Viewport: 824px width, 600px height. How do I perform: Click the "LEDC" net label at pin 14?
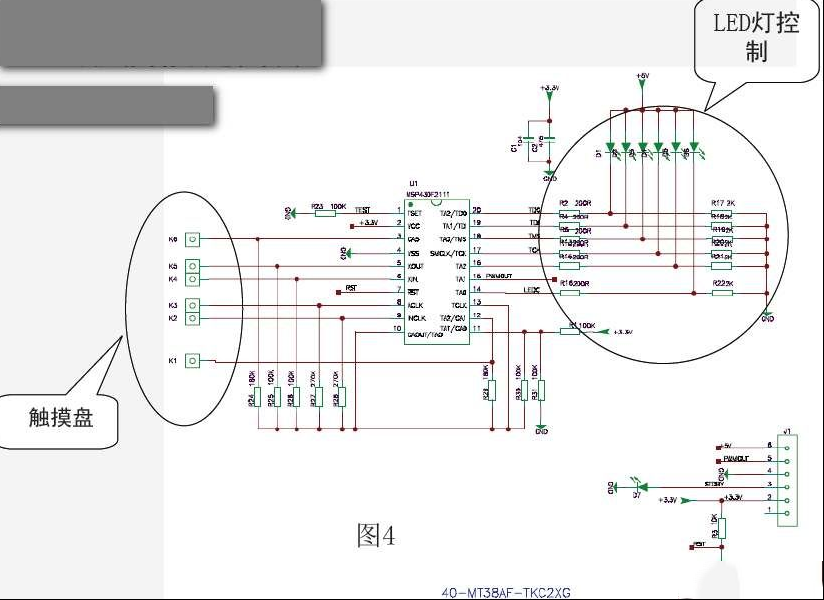(531, 290)
